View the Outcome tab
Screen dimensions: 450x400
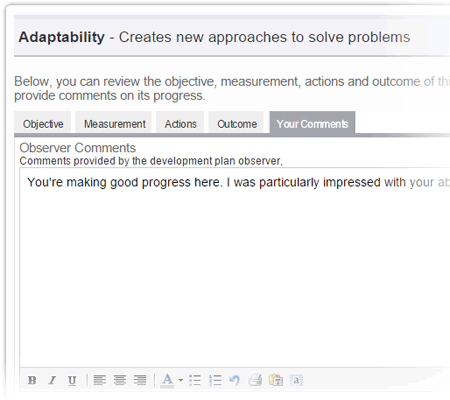click(236, 123)
